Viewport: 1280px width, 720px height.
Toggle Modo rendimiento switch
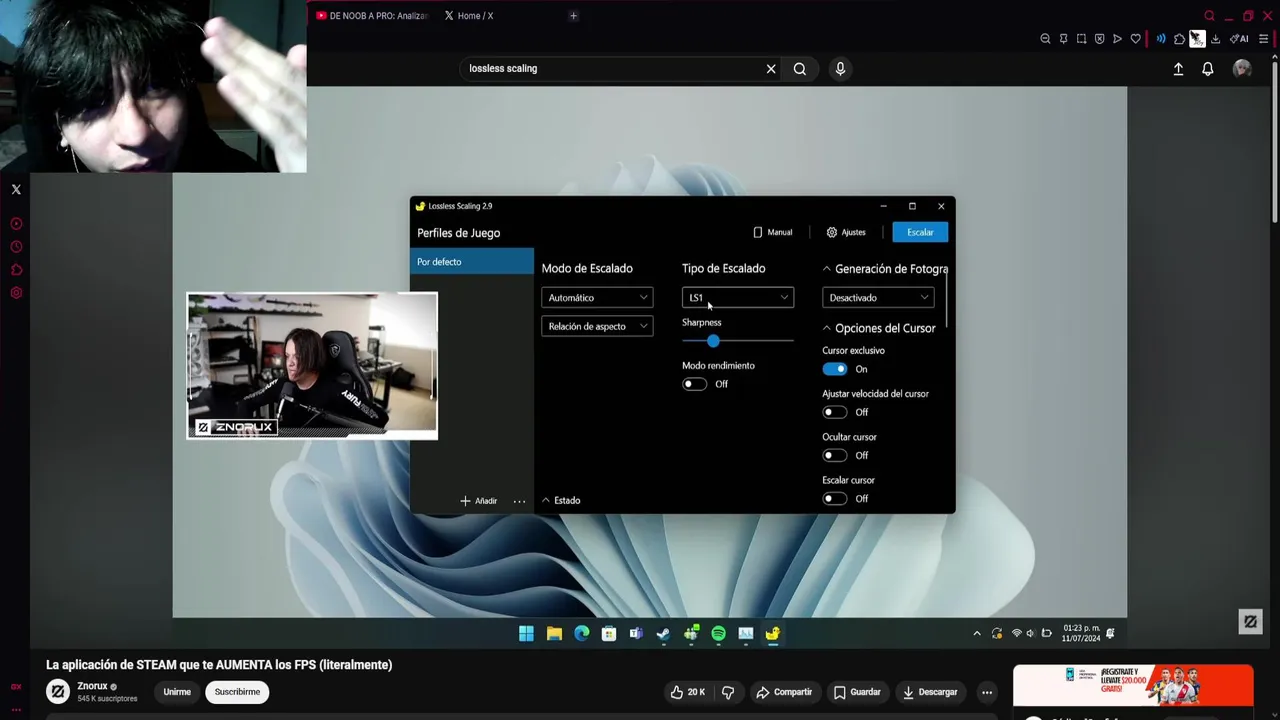point(694,384)
